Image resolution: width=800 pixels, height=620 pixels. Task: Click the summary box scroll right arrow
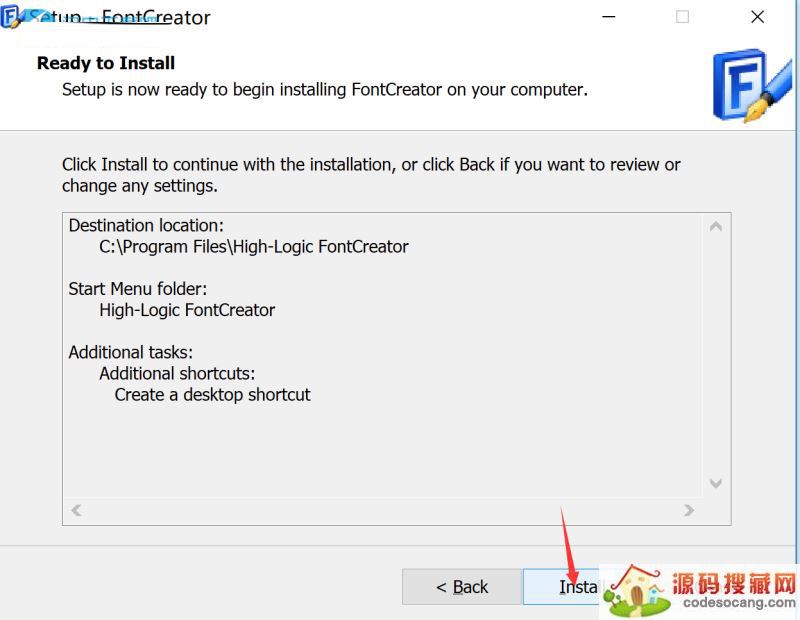click(x=688, y=510)
